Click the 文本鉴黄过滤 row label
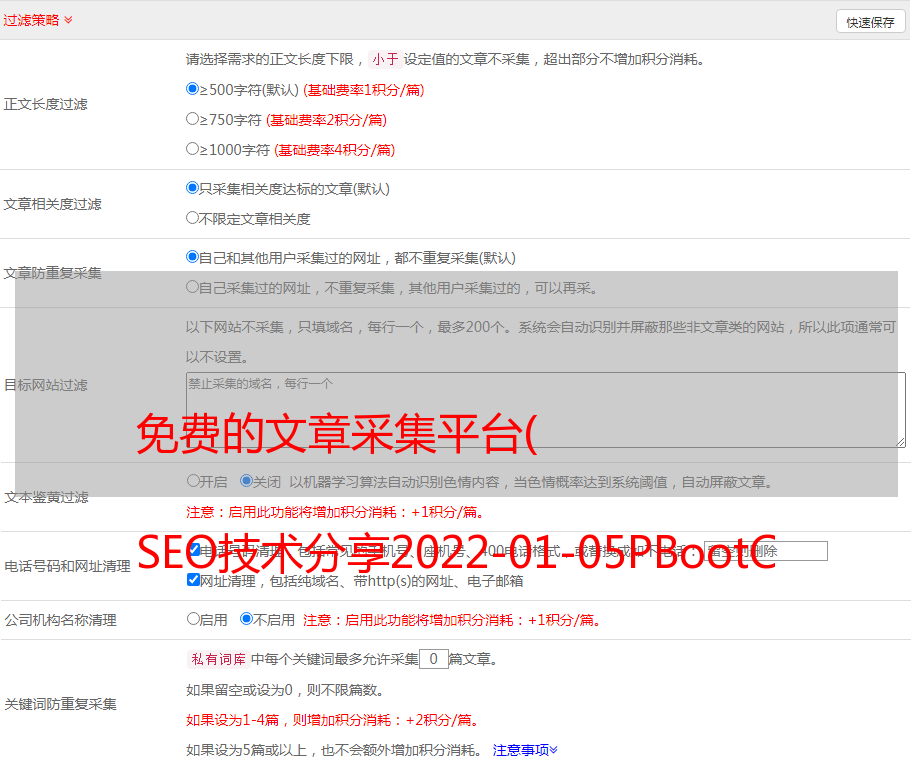This screenshot has height=768, width=912. tap(47, 497)
